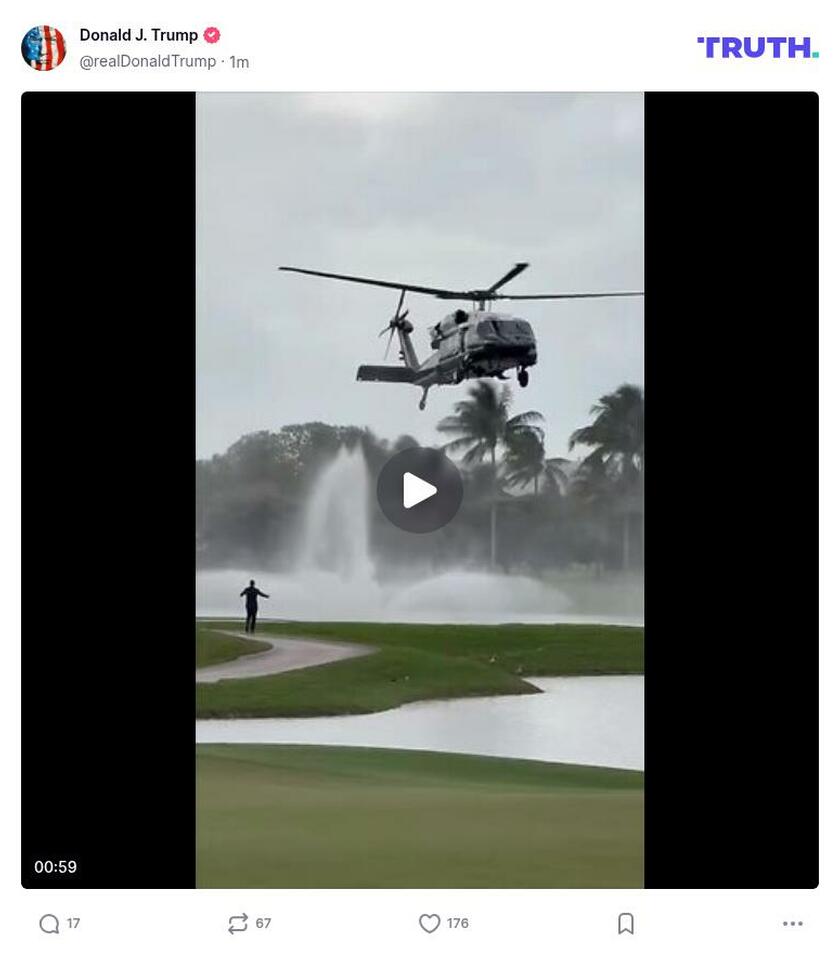The width and height of the screenshot is (840, 961).
Task: View the 176 likes count
Action: [x=458, y=924]
